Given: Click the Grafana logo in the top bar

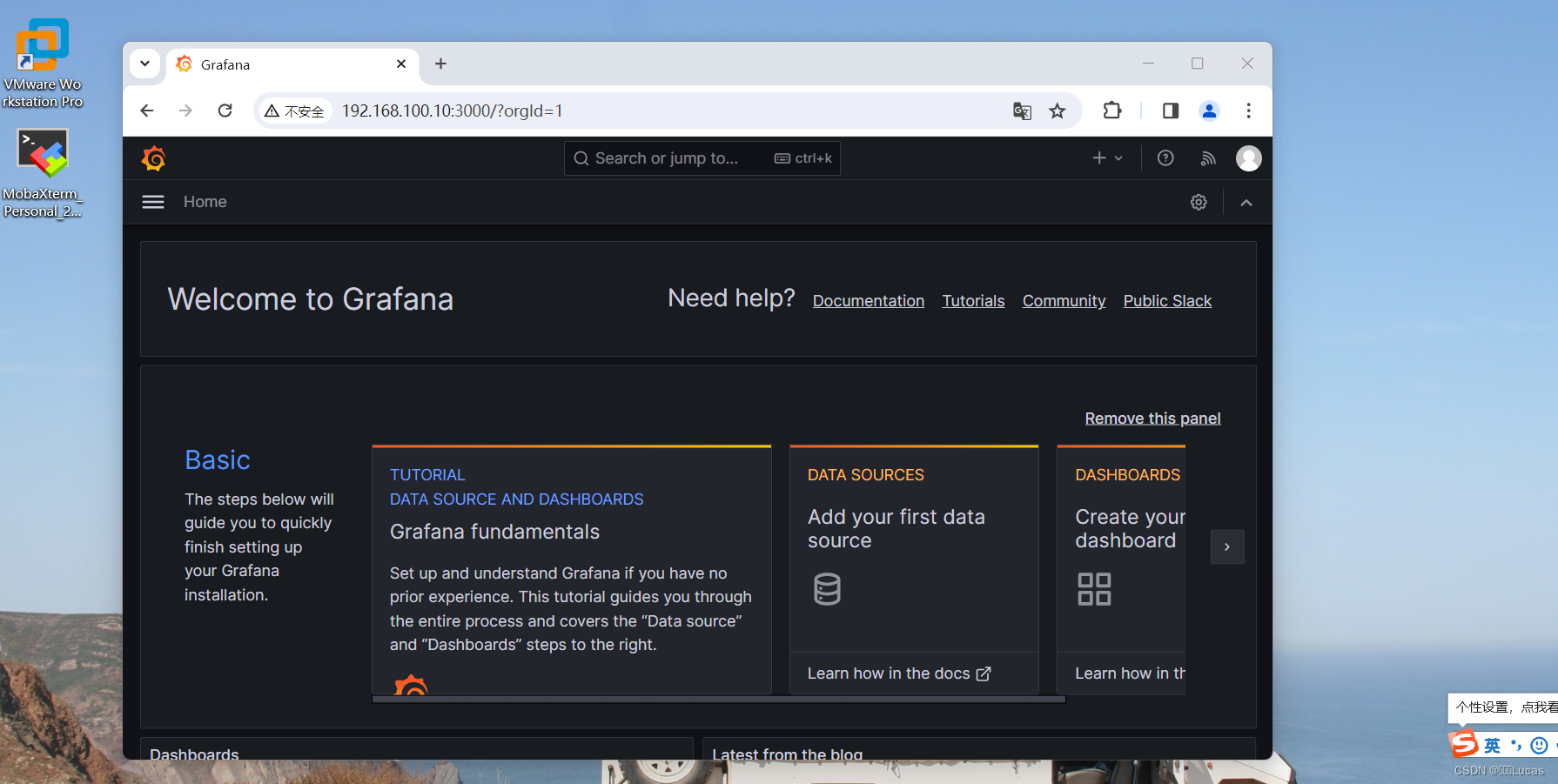Looking at the screenshot, I should click(x=153, y=158).
